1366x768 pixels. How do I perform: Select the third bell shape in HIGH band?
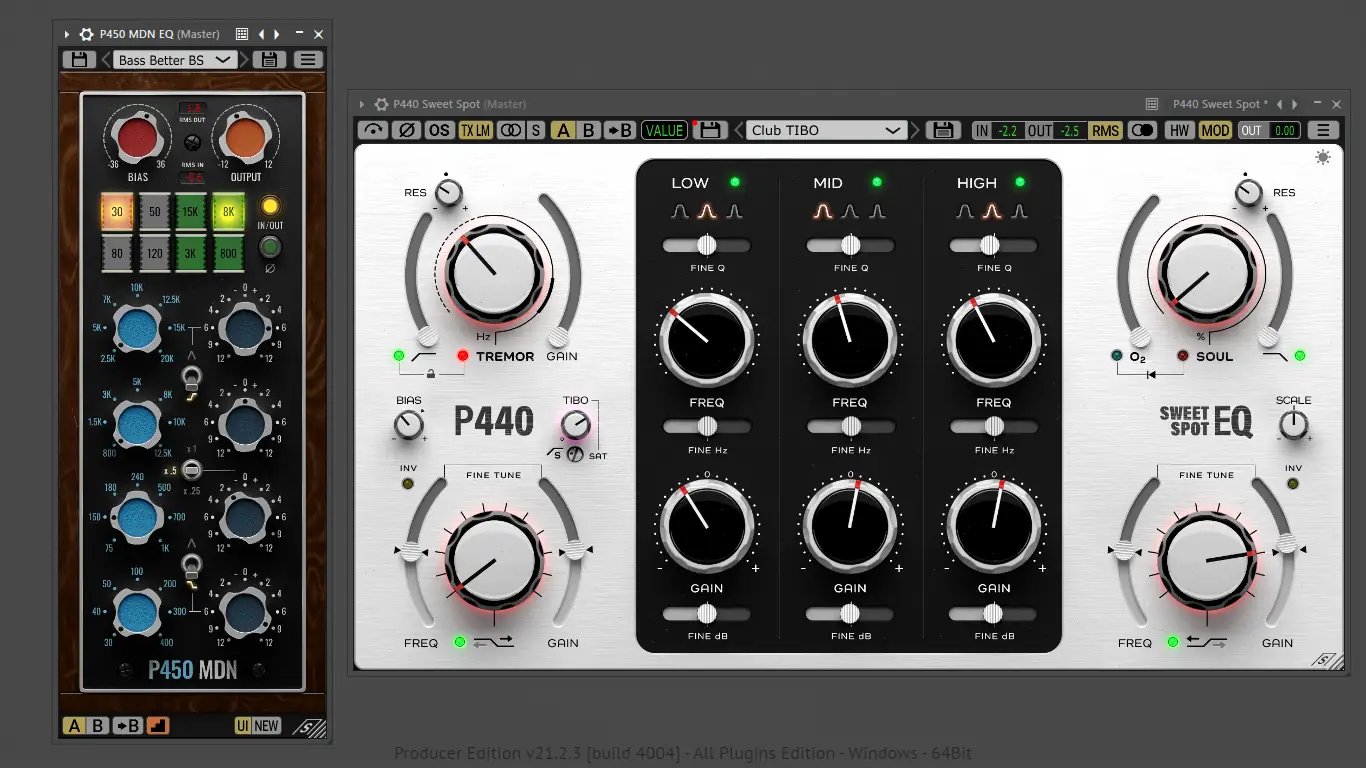click(1019, 211)
